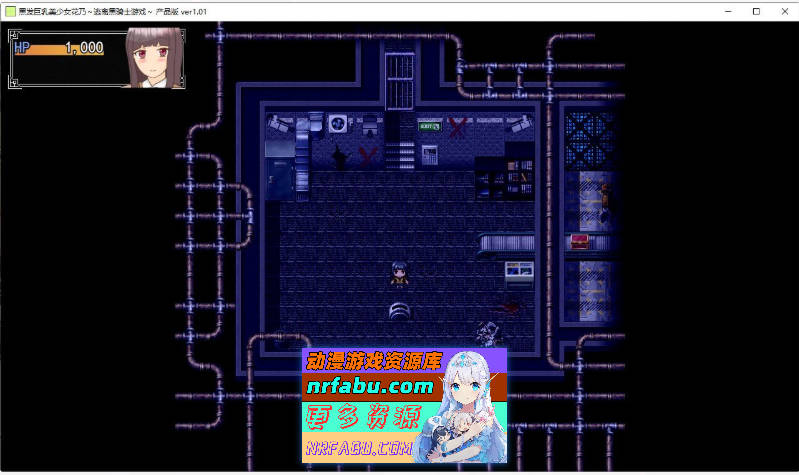
Task: Open the red treasure chest
Action: tap(578, 240)
